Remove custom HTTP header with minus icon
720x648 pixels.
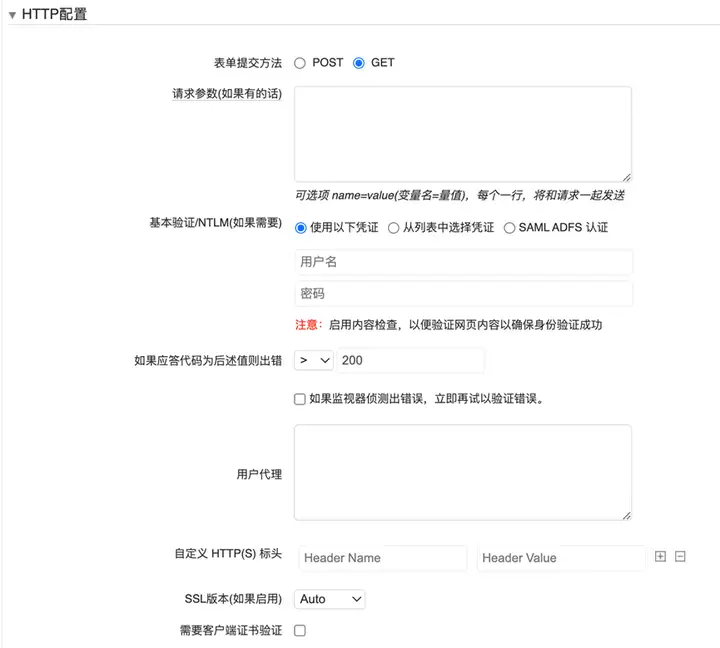pos(680,557)
